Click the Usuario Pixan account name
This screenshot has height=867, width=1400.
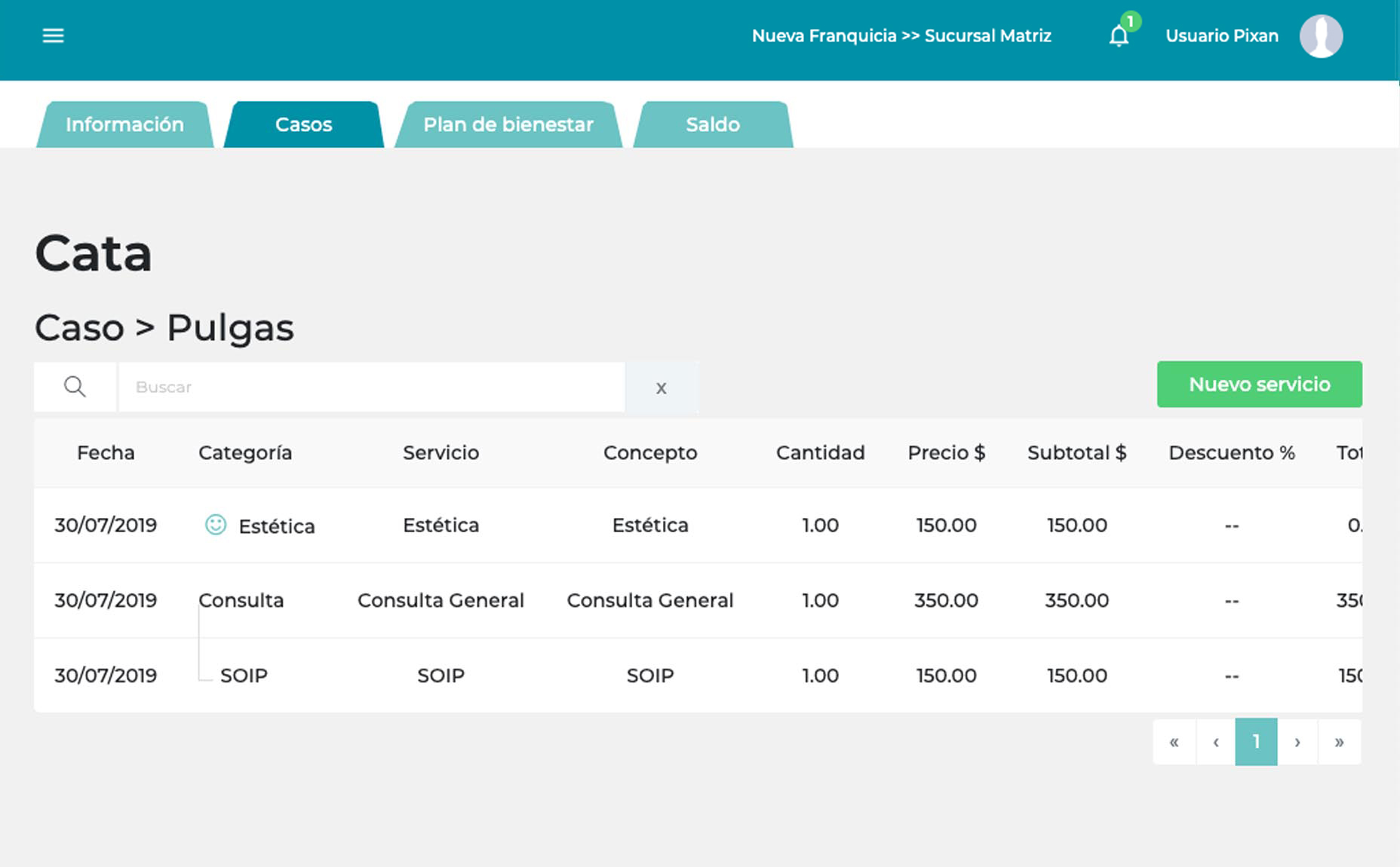click(1221, 36)
